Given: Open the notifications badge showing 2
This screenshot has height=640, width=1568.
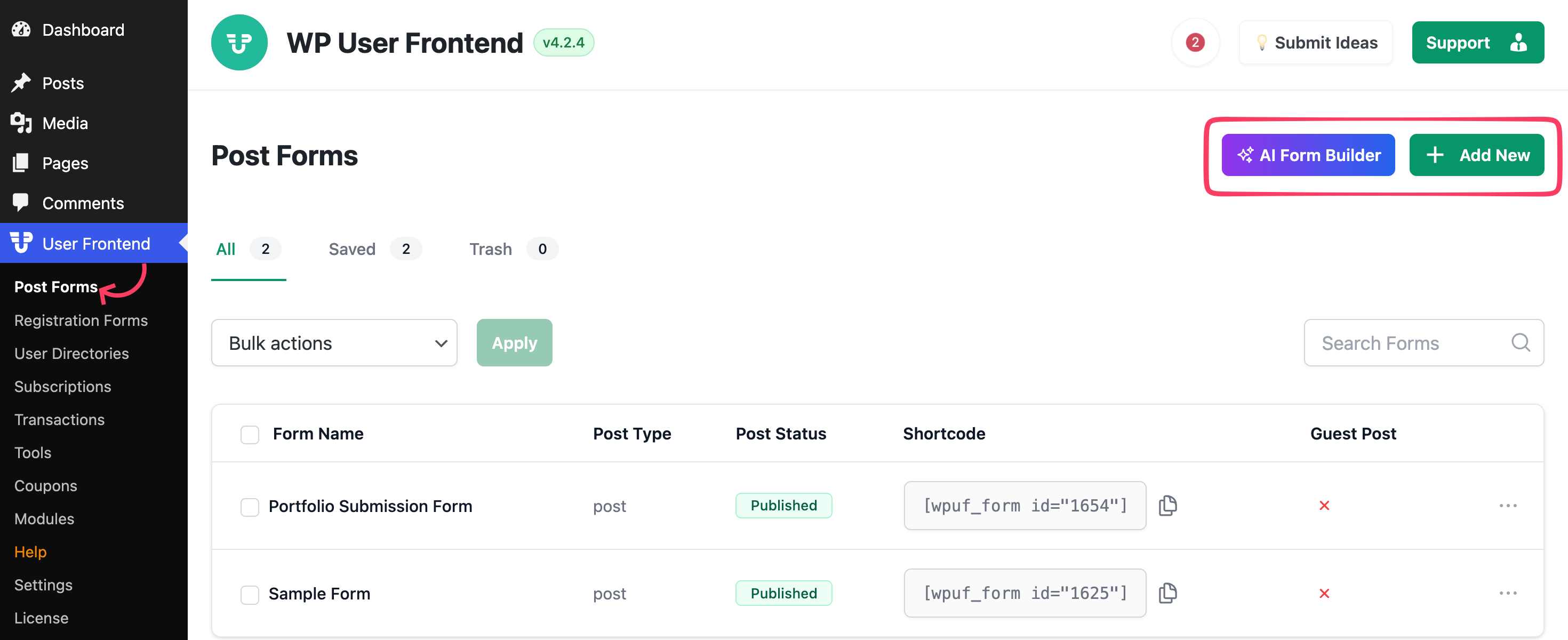Looking at the screenshot, I should [1195, 42].
